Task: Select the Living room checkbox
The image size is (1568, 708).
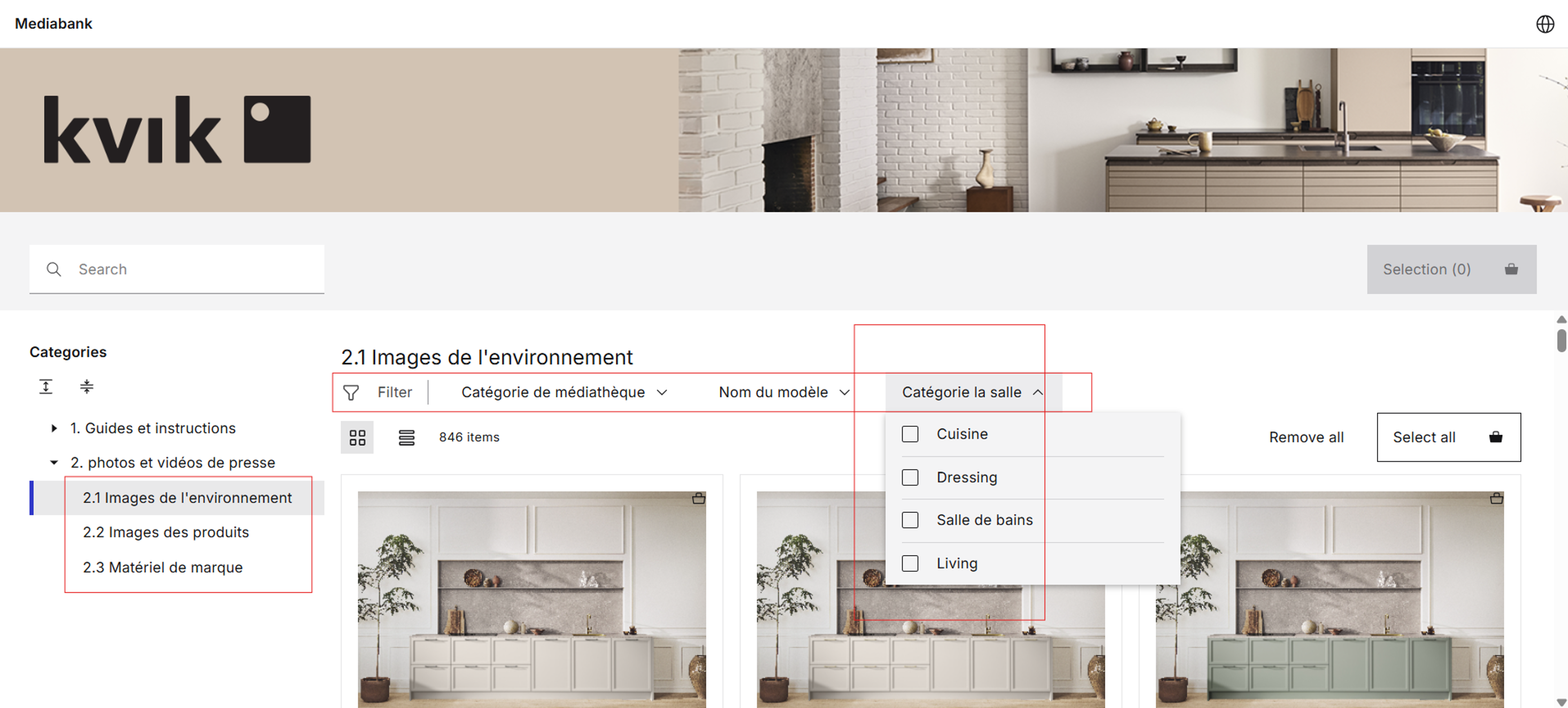Action: pyautogui.click(x=910, y=563)
